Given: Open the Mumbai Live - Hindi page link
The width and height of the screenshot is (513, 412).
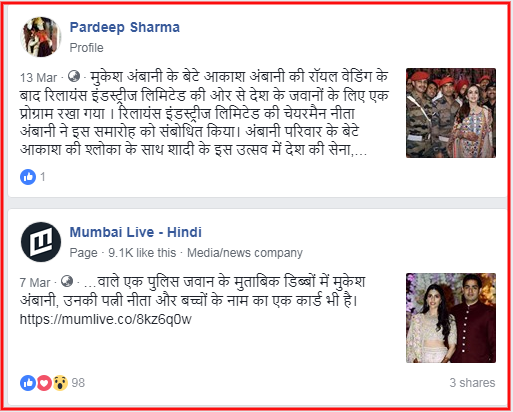Looking at the screenshot, I should [136, 232].
